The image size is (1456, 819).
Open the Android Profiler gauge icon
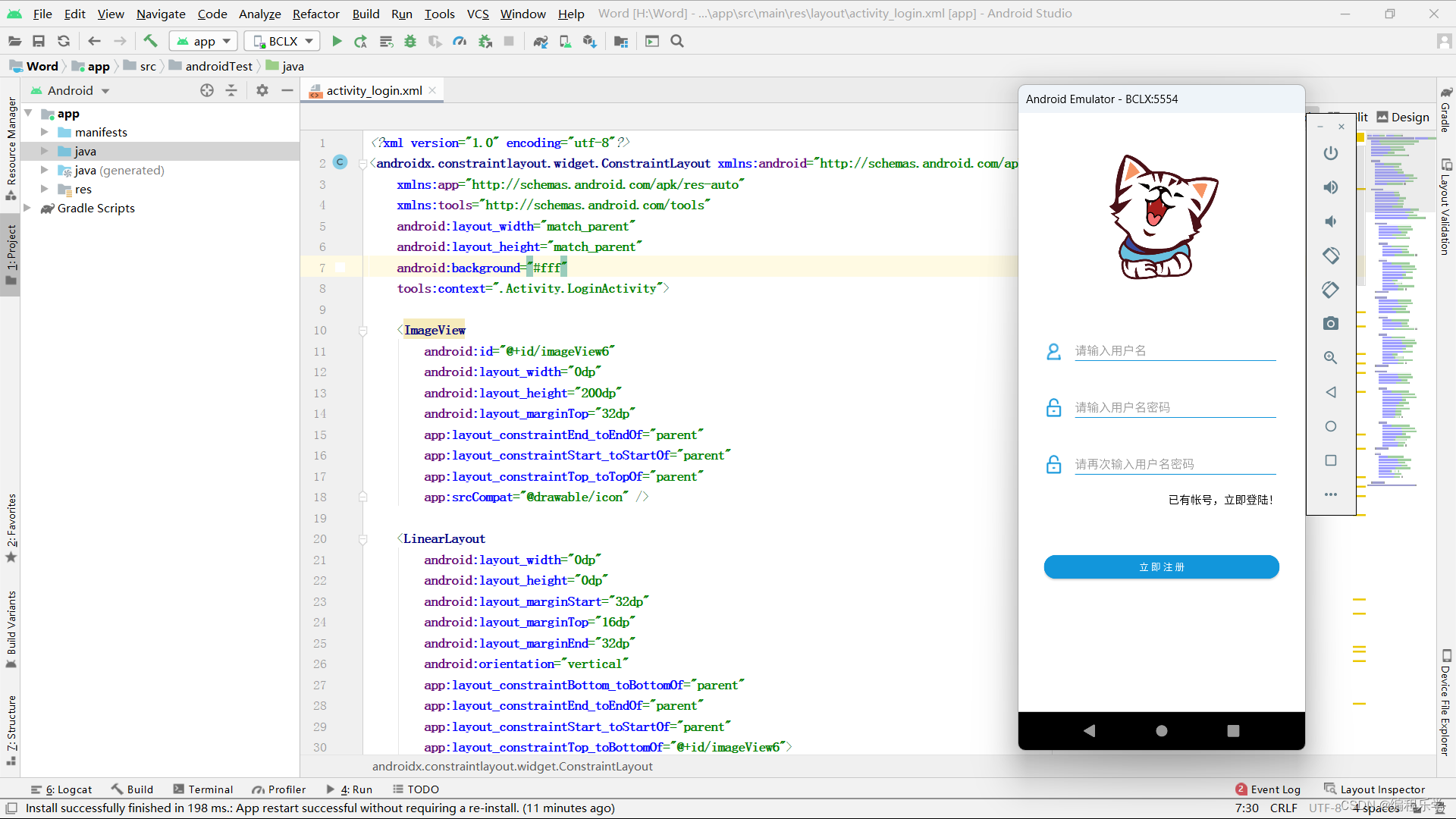click(x=460, y=41)
